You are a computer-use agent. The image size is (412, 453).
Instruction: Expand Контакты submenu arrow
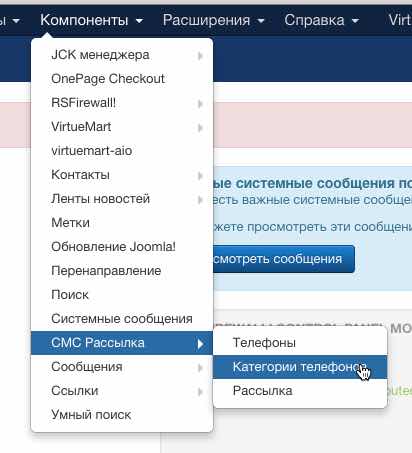pyautogui.click(x=200, y=176)
